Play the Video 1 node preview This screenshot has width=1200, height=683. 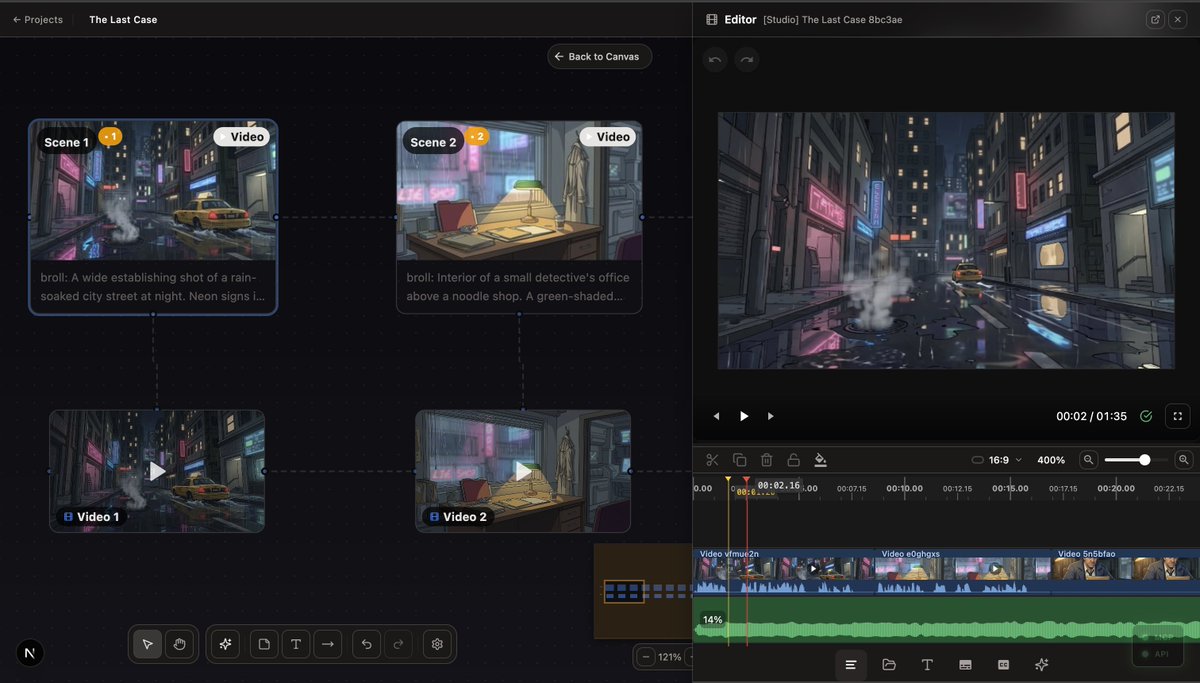(157, 470)
